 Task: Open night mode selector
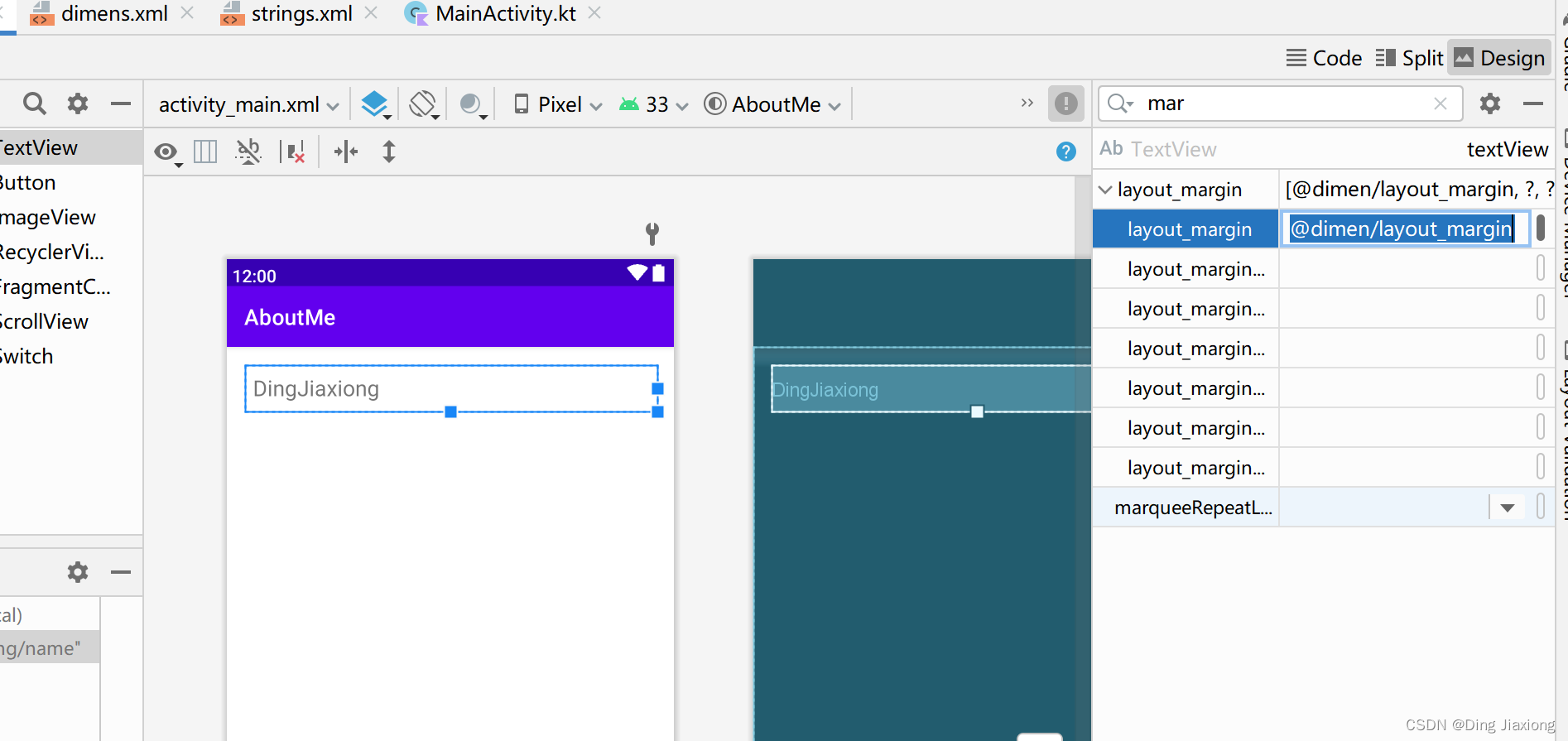pos(473,105)
